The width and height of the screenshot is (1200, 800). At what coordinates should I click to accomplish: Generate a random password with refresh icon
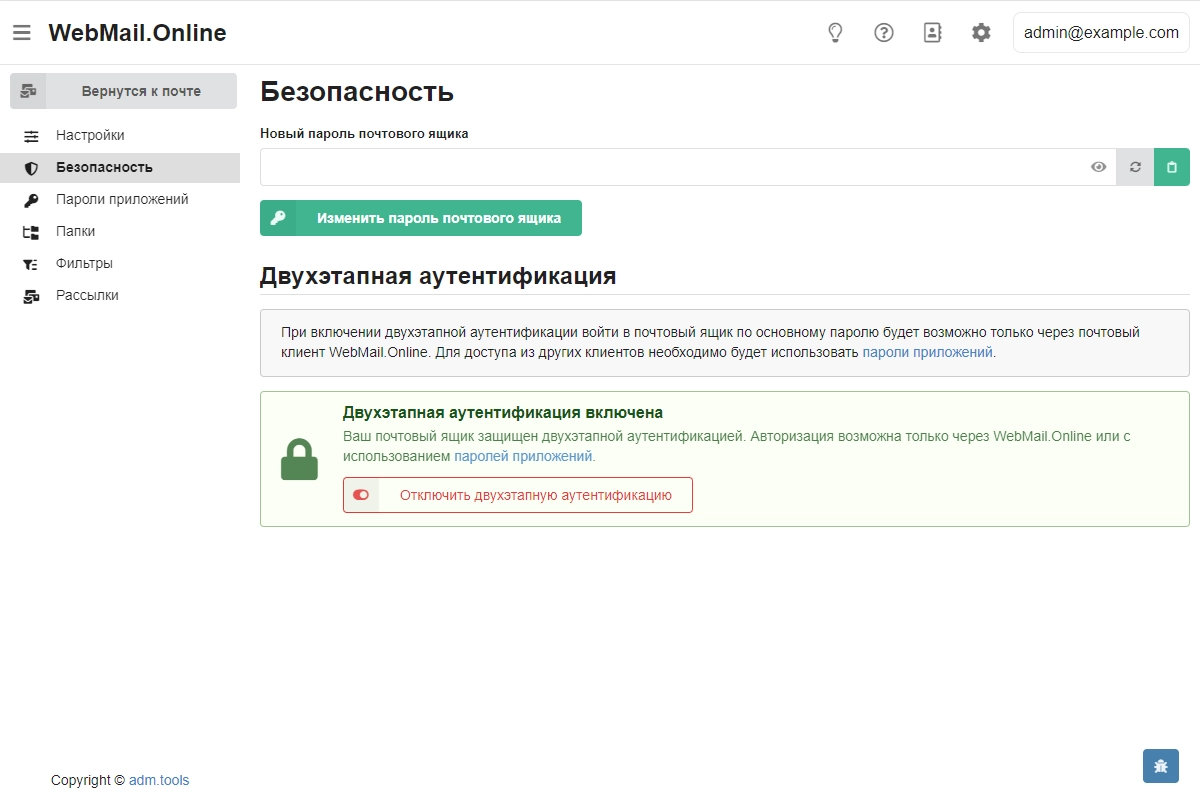[x=1135, y=167]
